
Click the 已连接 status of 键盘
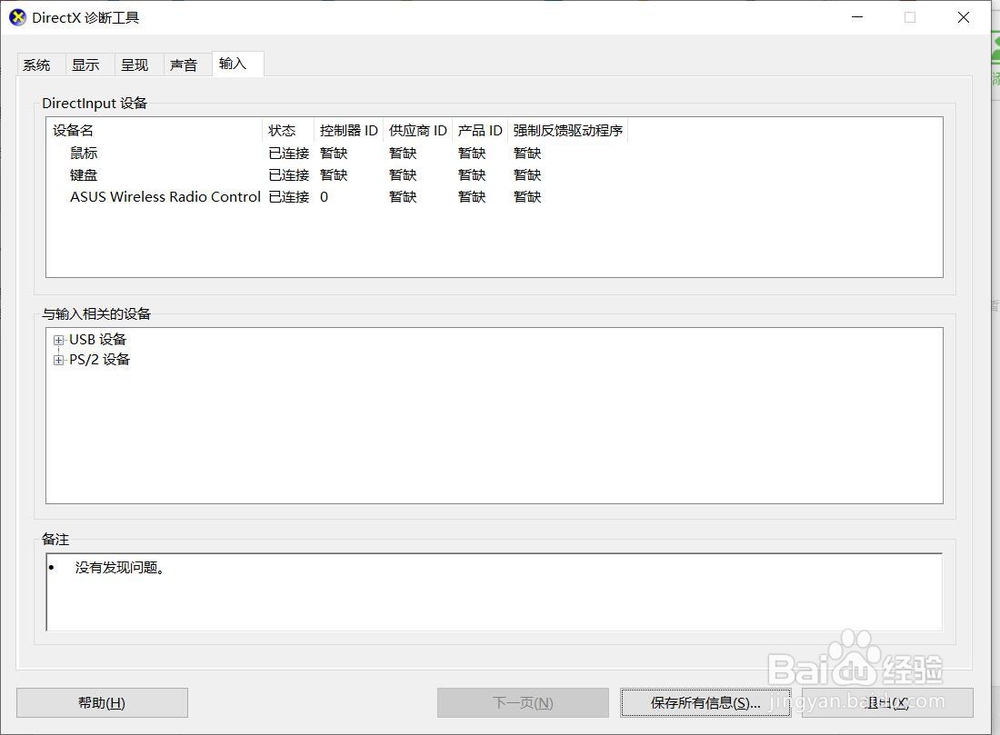tap(289, 175)
